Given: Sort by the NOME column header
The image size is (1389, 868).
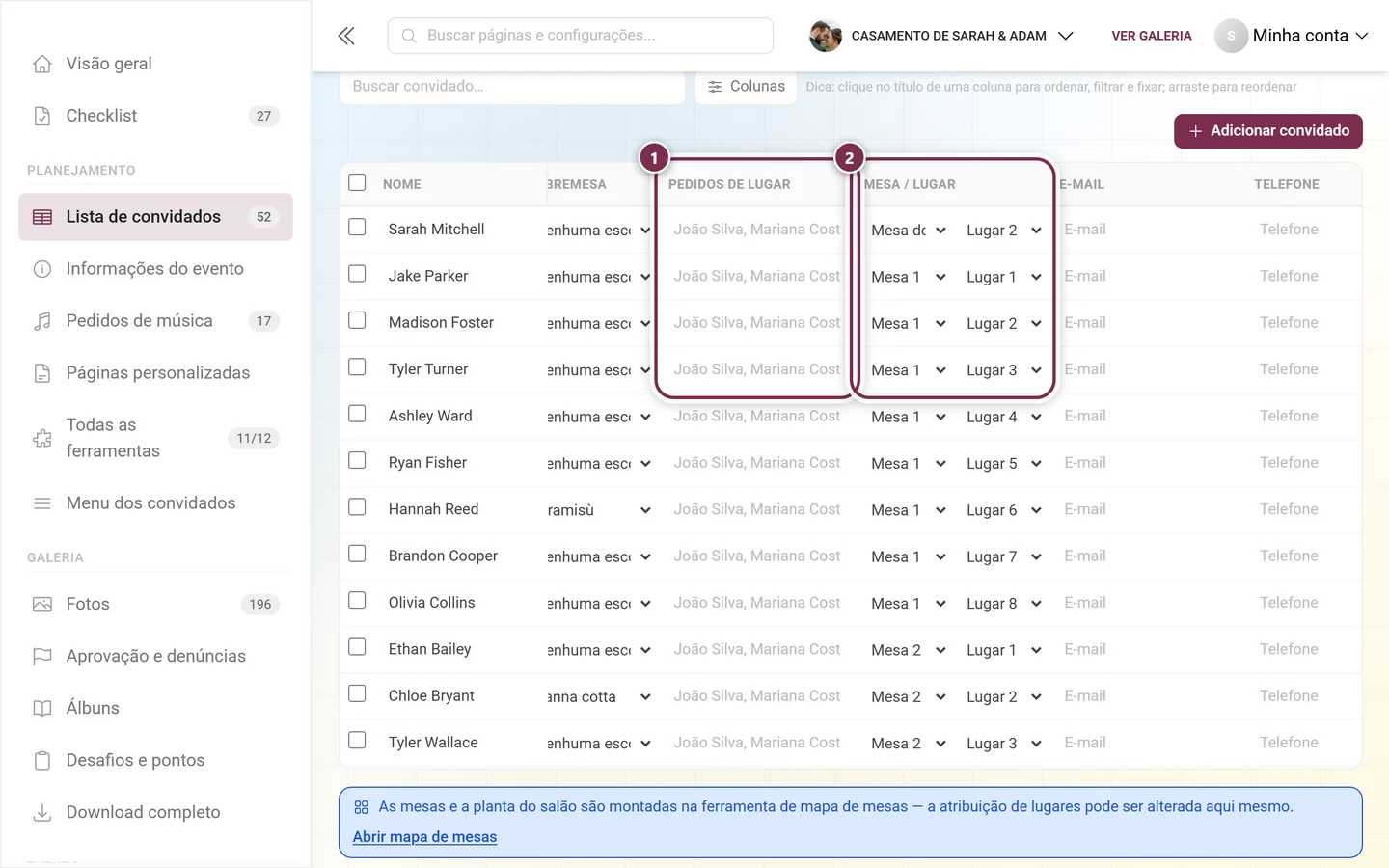Looking at the screenshot, I should point(402,184).
